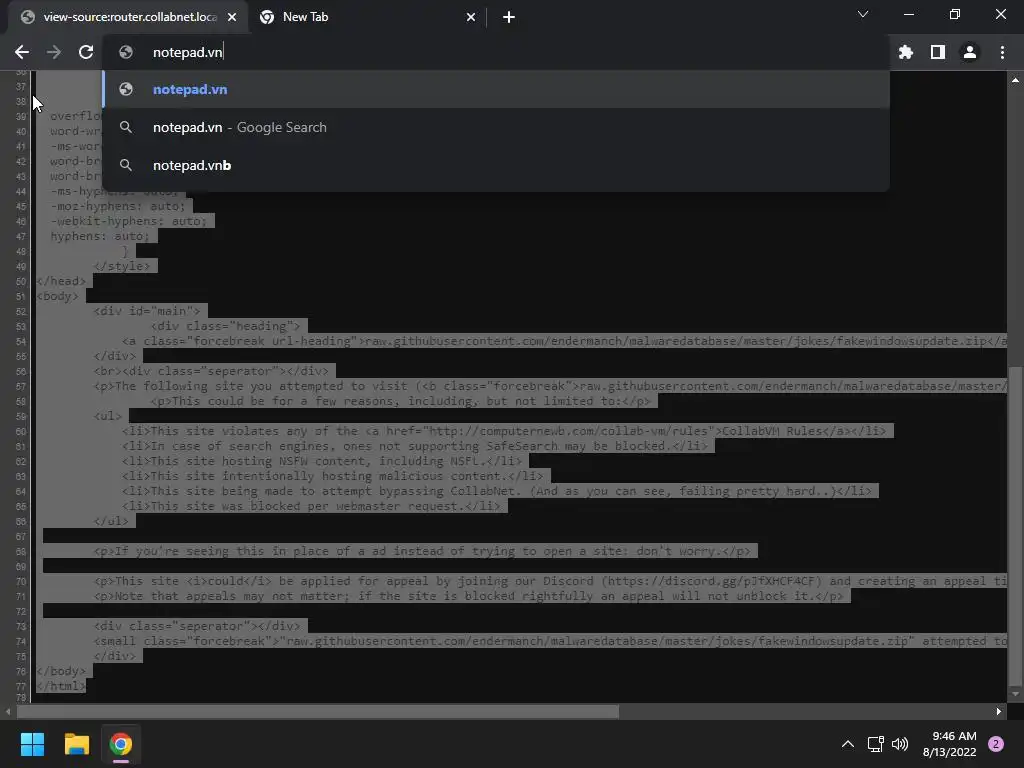The width and height of the screenshot is (1024, 768).
Task: Click line 61 text about SafeSearch engines
Action: pos(415,446)
